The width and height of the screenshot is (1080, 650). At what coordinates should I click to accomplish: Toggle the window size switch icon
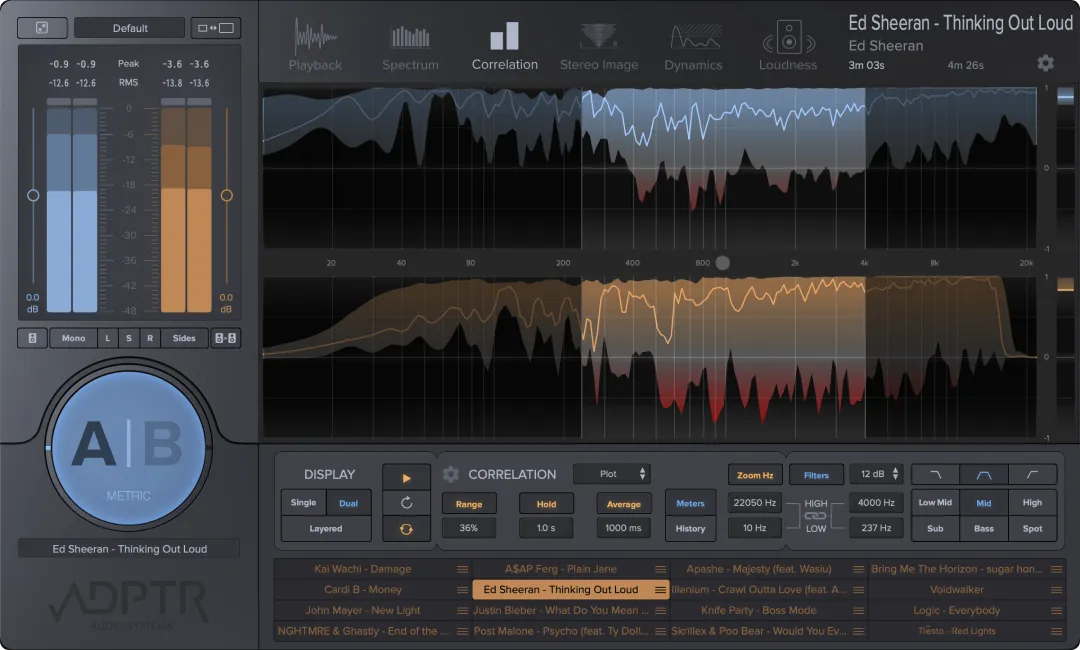(x=216, y=28)
